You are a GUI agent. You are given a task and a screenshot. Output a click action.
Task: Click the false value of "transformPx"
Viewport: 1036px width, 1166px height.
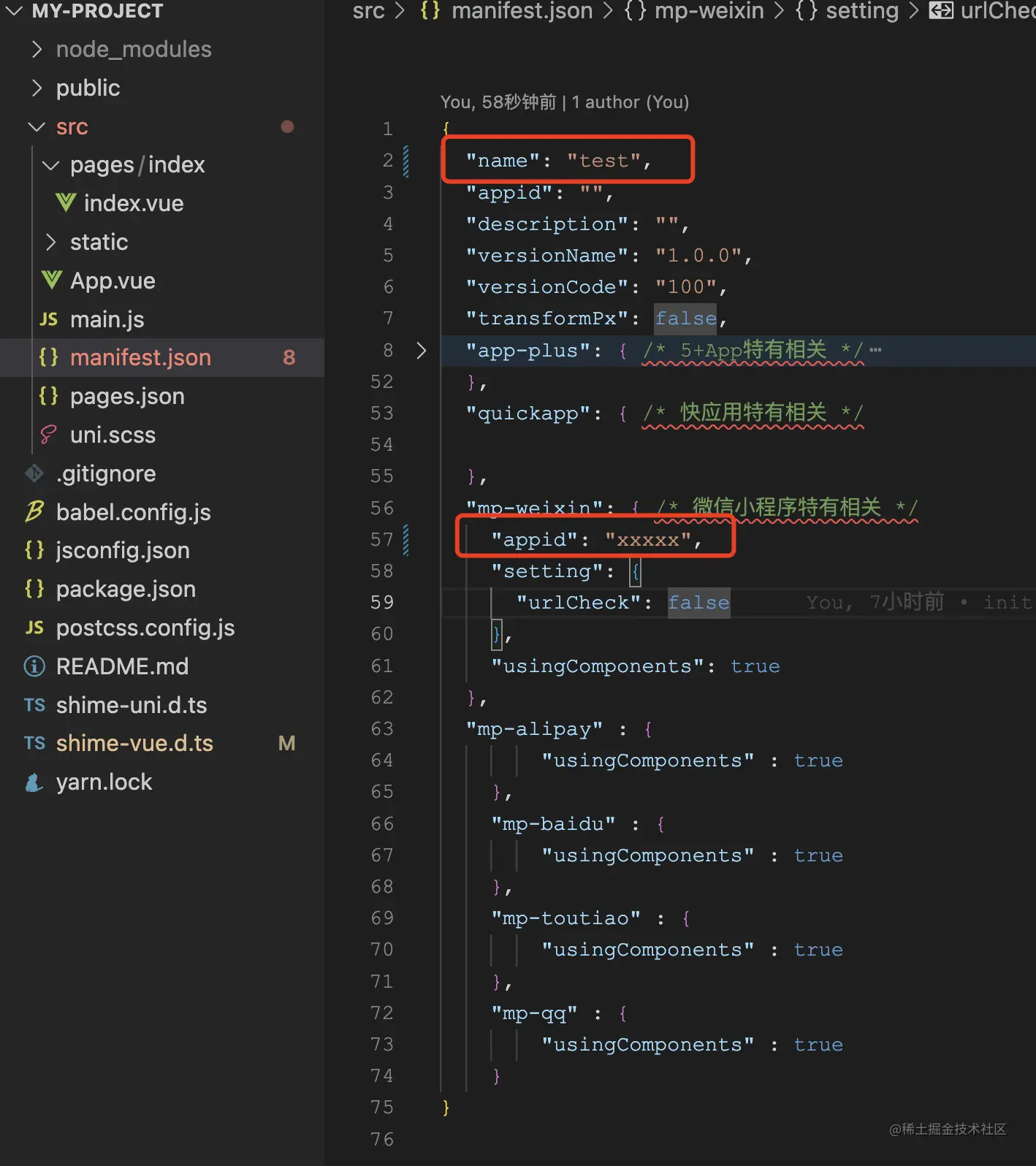click(685, 319)
